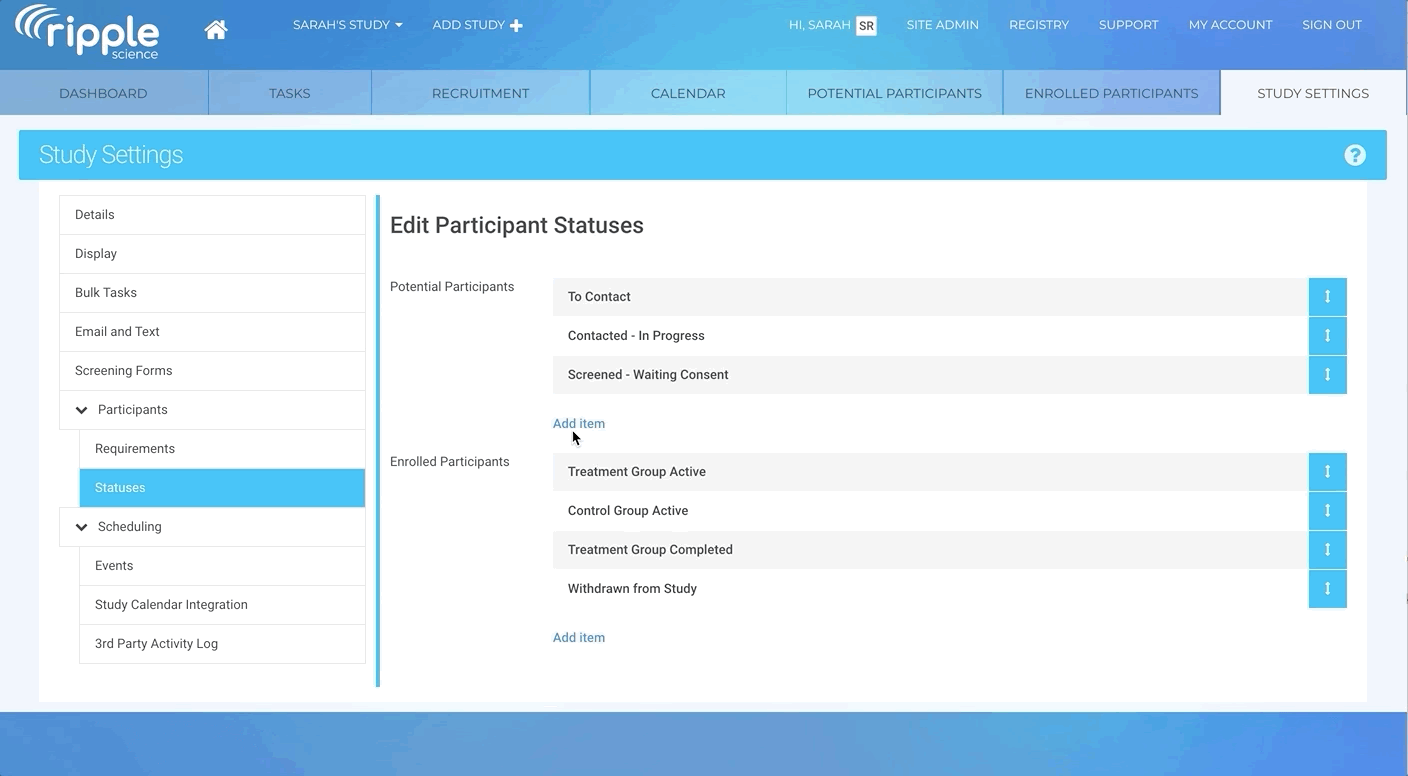Image resolution: width=1408 pixels, height=776 pixels.
Task: Click reorder handle for To Contact status
Action: 1327,297
